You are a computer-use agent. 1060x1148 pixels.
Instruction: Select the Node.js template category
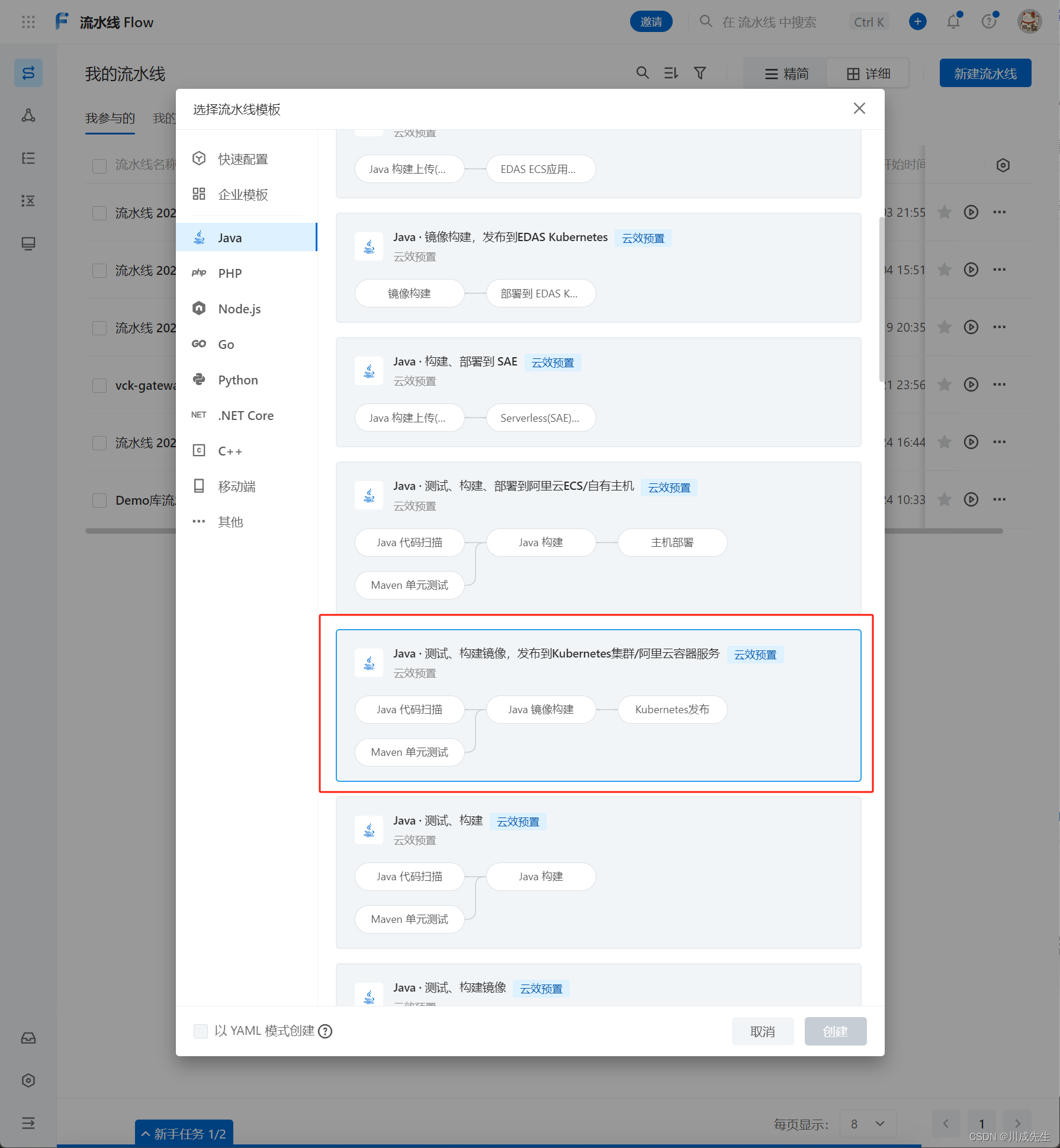click(x=246, y=309)
